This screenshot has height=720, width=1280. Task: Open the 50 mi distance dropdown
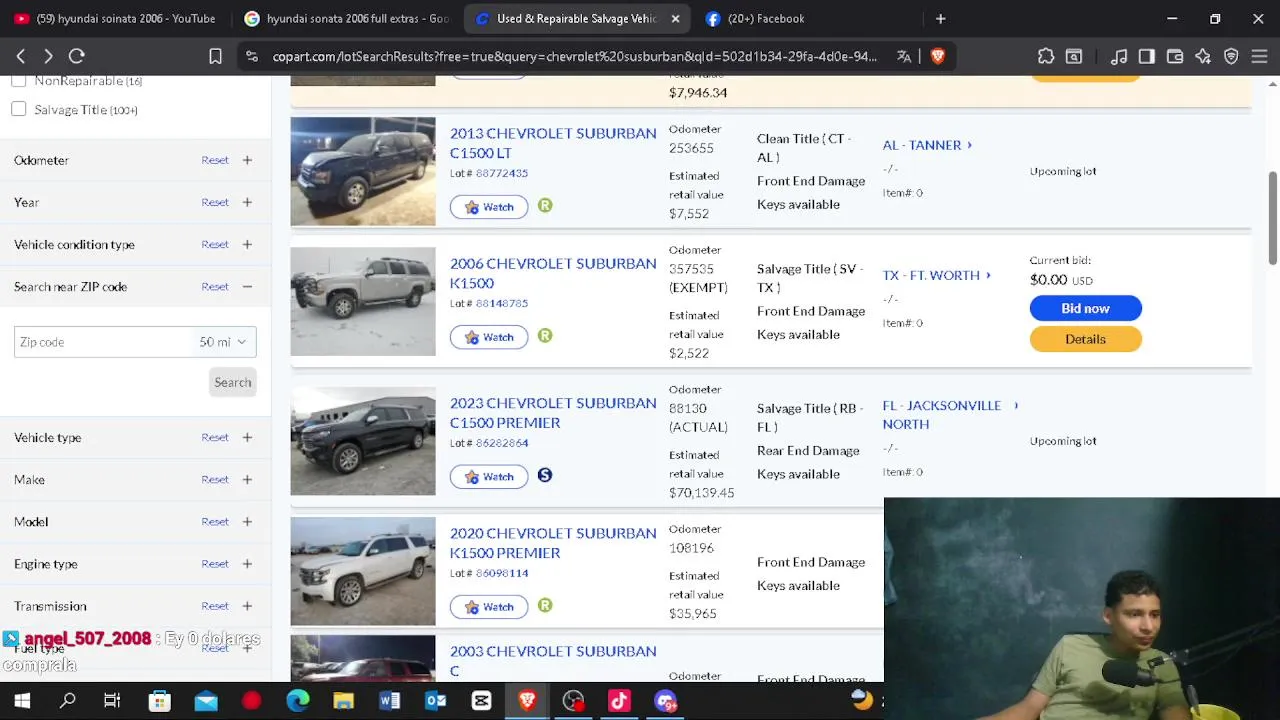point(223,342)
